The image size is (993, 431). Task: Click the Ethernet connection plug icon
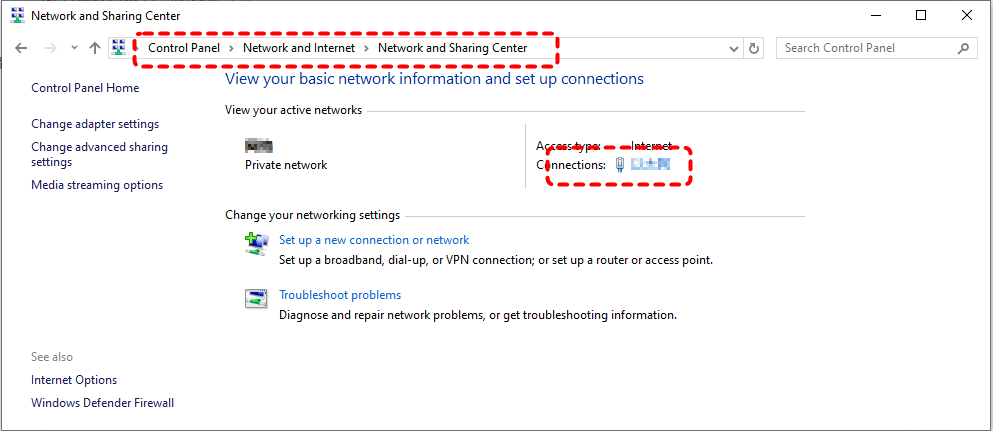tap(620, 165)
